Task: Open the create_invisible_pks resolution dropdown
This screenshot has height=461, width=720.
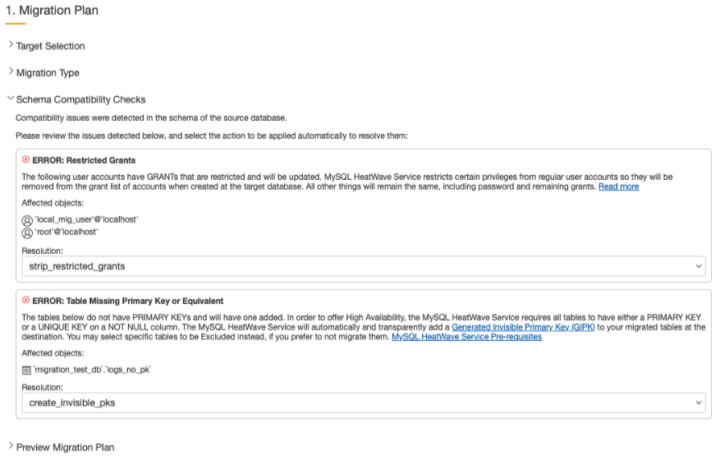Action: pyautogui.click(x=362, y=402)
